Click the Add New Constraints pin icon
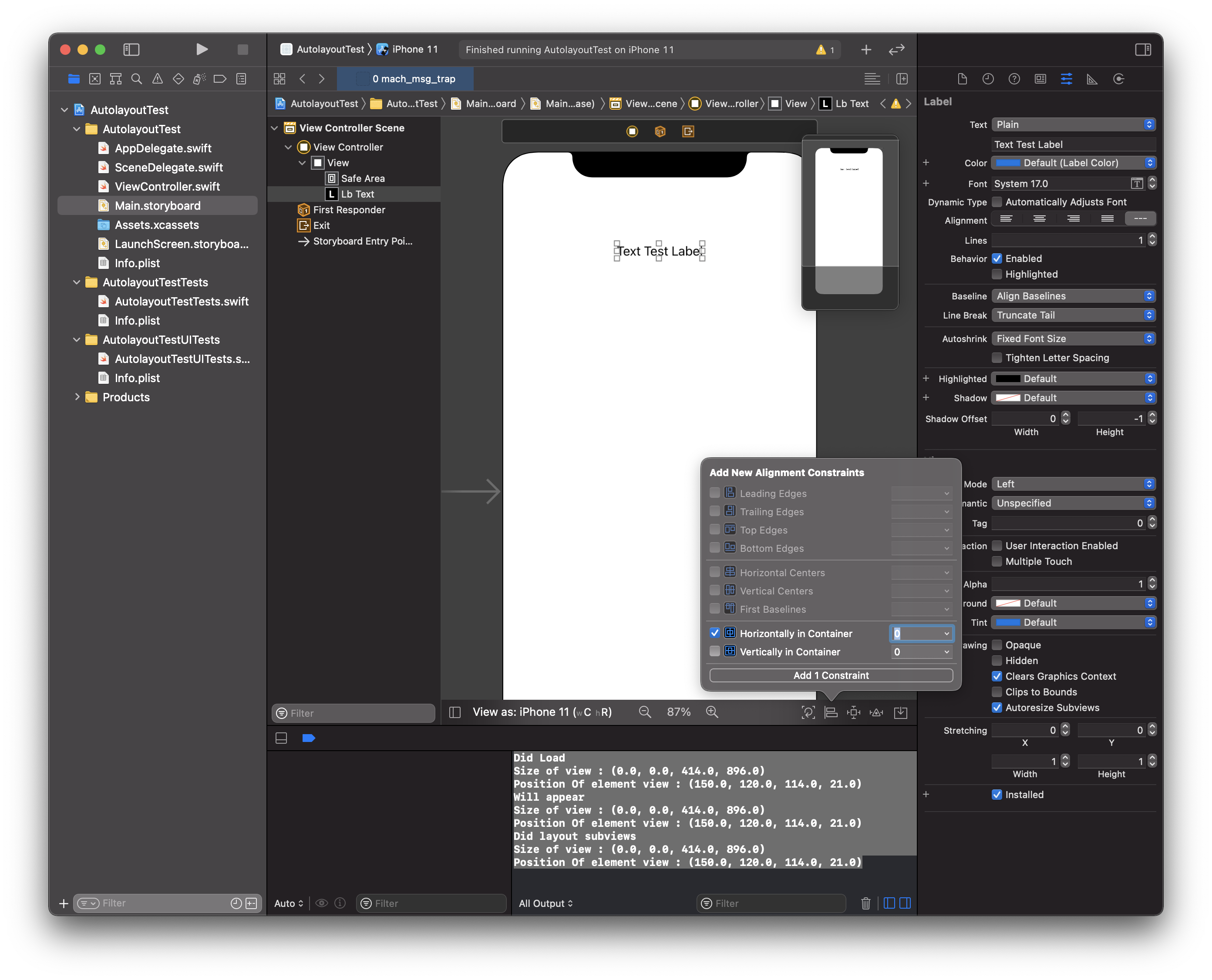This screenshot has height=980, width=1212. (x=853, y=712)
